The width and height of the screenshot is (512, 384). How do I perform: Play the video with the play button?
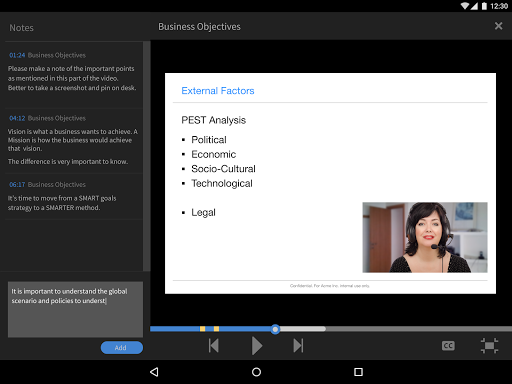click(x=257, y=346)
